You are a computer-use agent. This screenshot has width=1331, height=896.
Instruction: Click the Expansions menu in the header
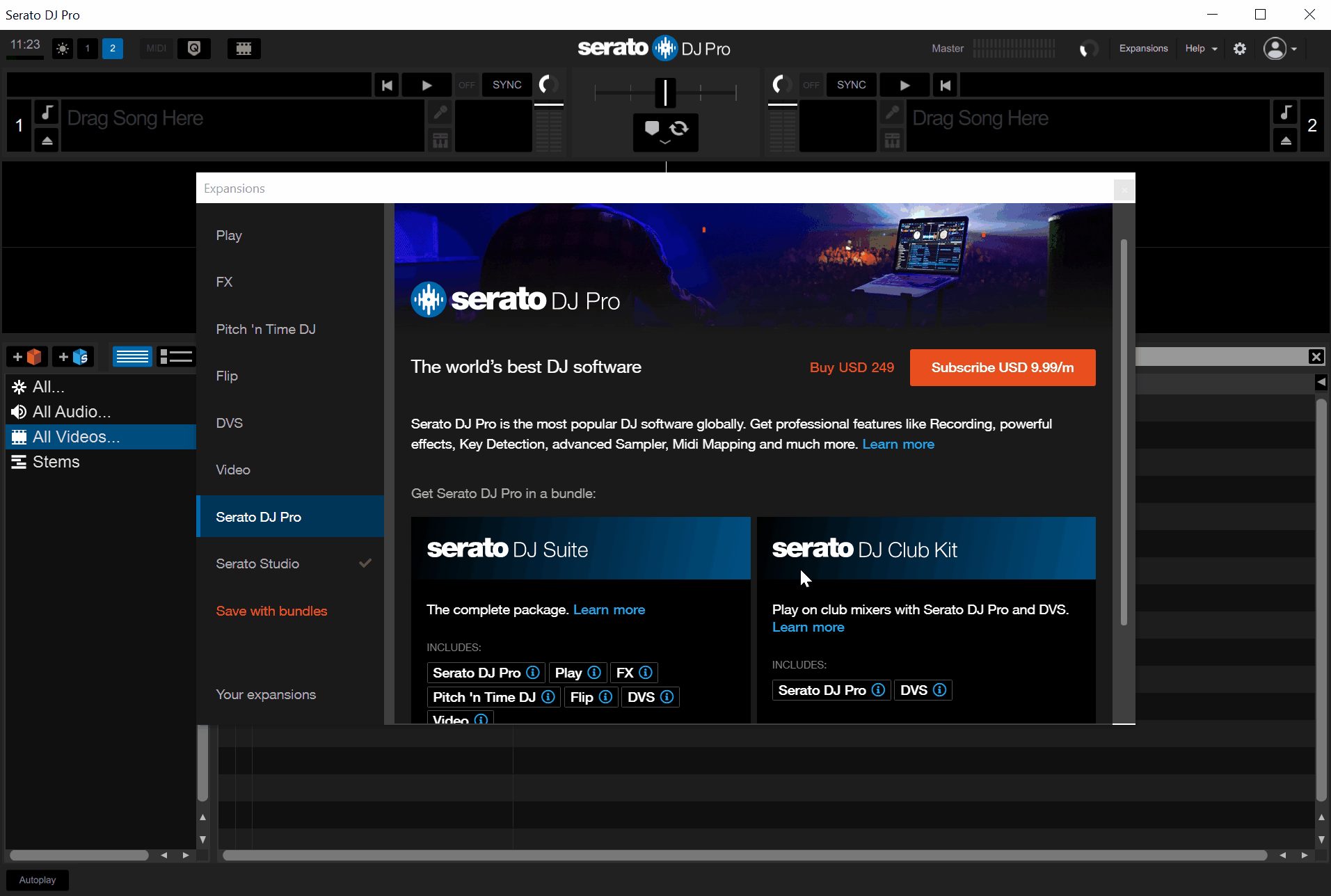1143,49
